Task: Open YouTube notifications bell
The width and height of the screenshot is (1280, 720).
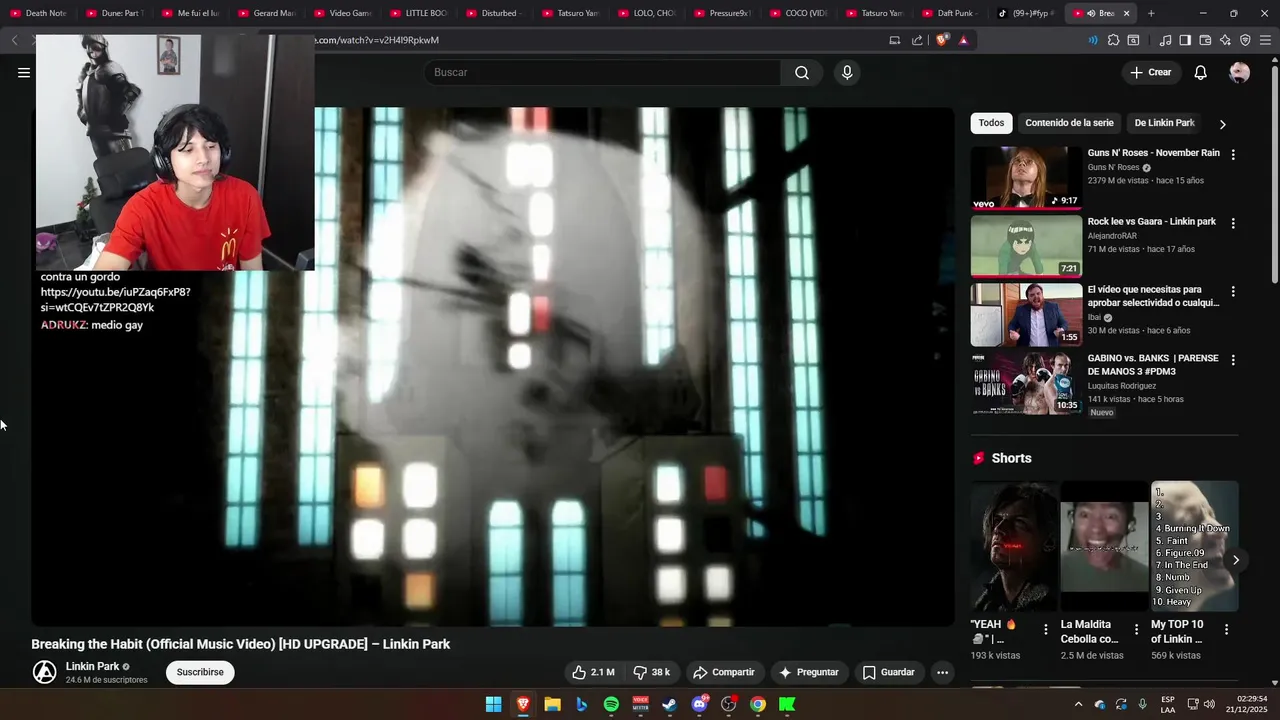Action: (1200, 72)
